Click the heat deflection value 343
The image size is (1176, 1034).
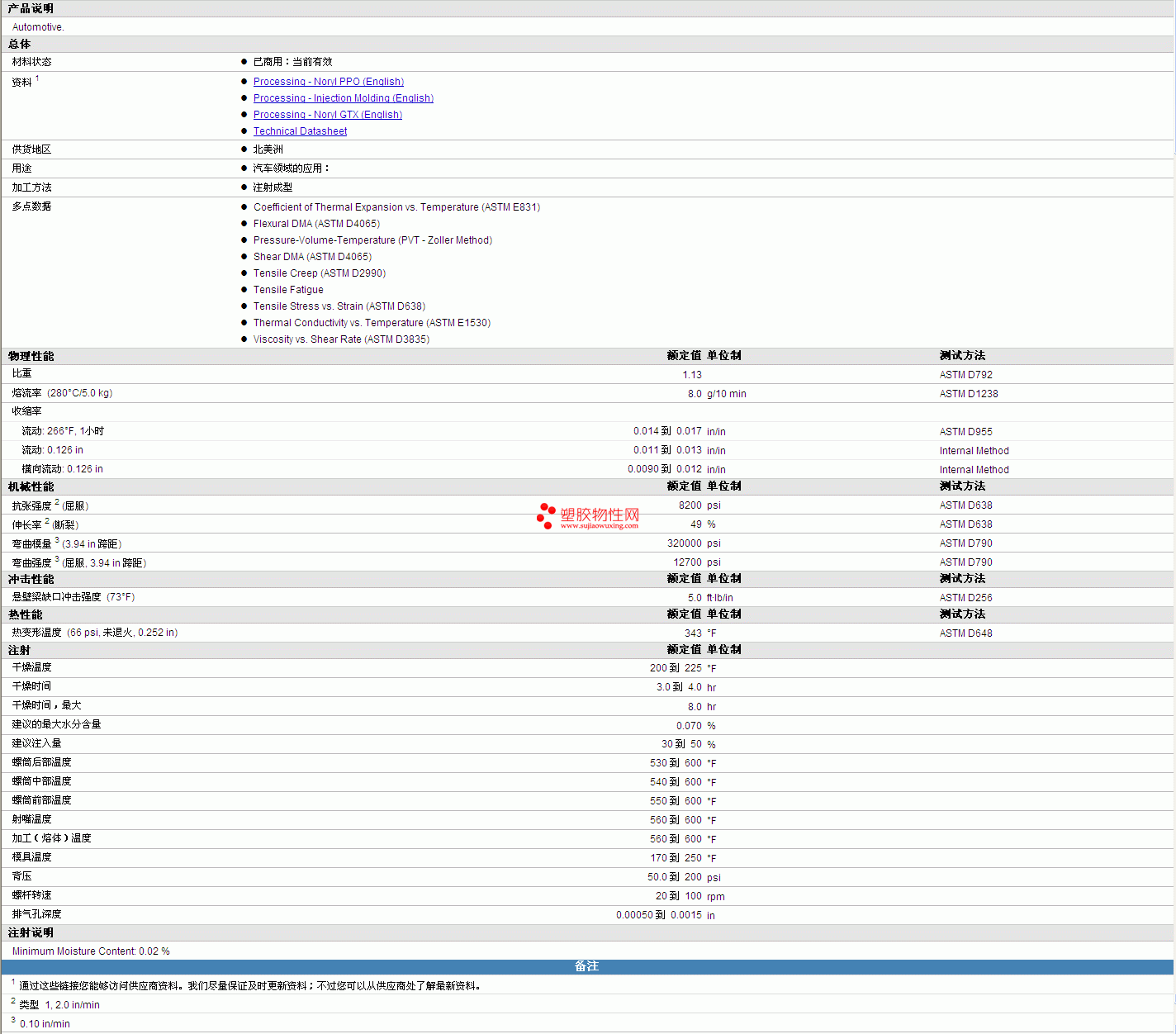[x=693, y=633]
